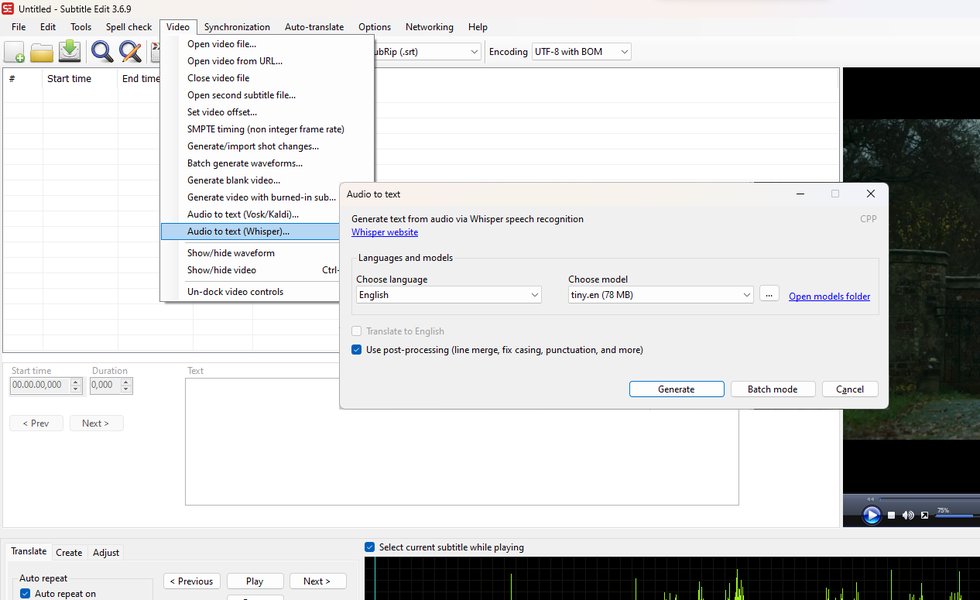This screenshot has height=600, width=980.
Task: Open the Help menu
Action: click(478, 27)
